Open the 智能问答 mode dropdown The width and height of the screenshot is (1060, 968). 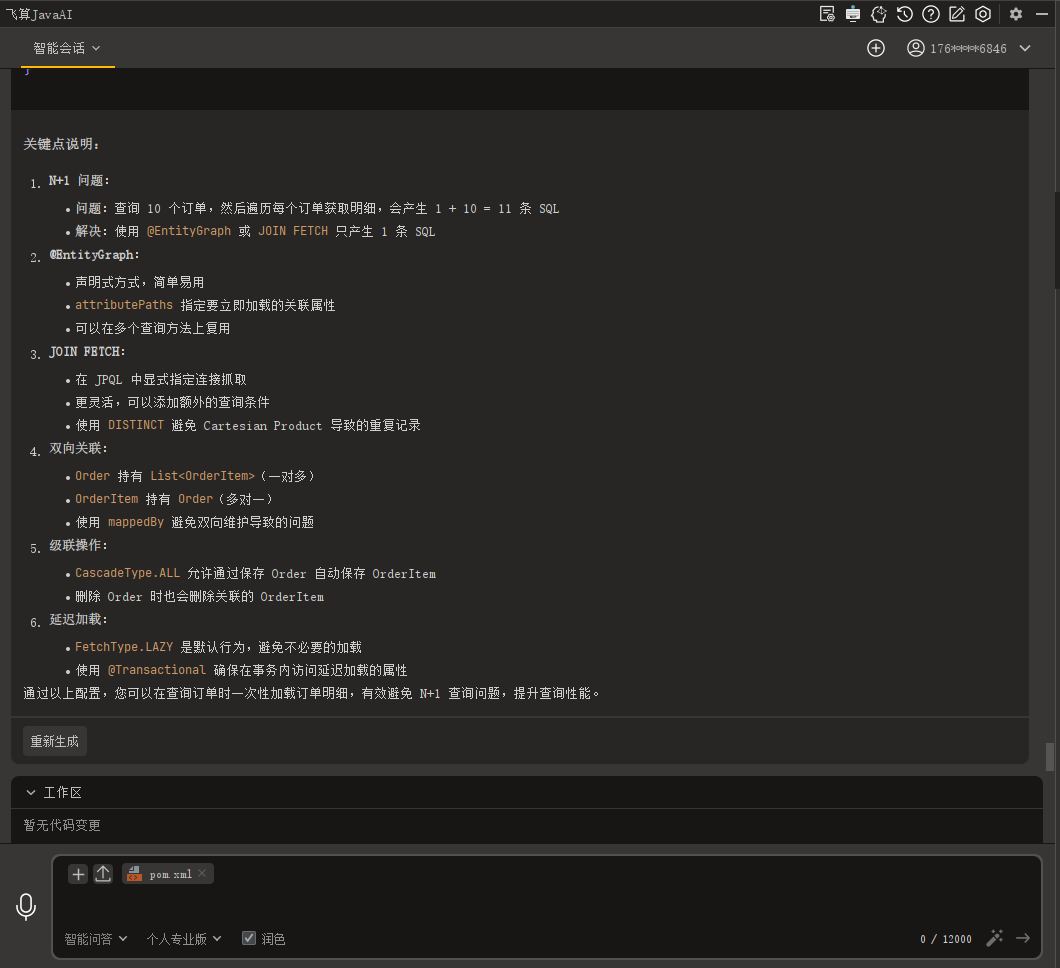click(95, 938)
